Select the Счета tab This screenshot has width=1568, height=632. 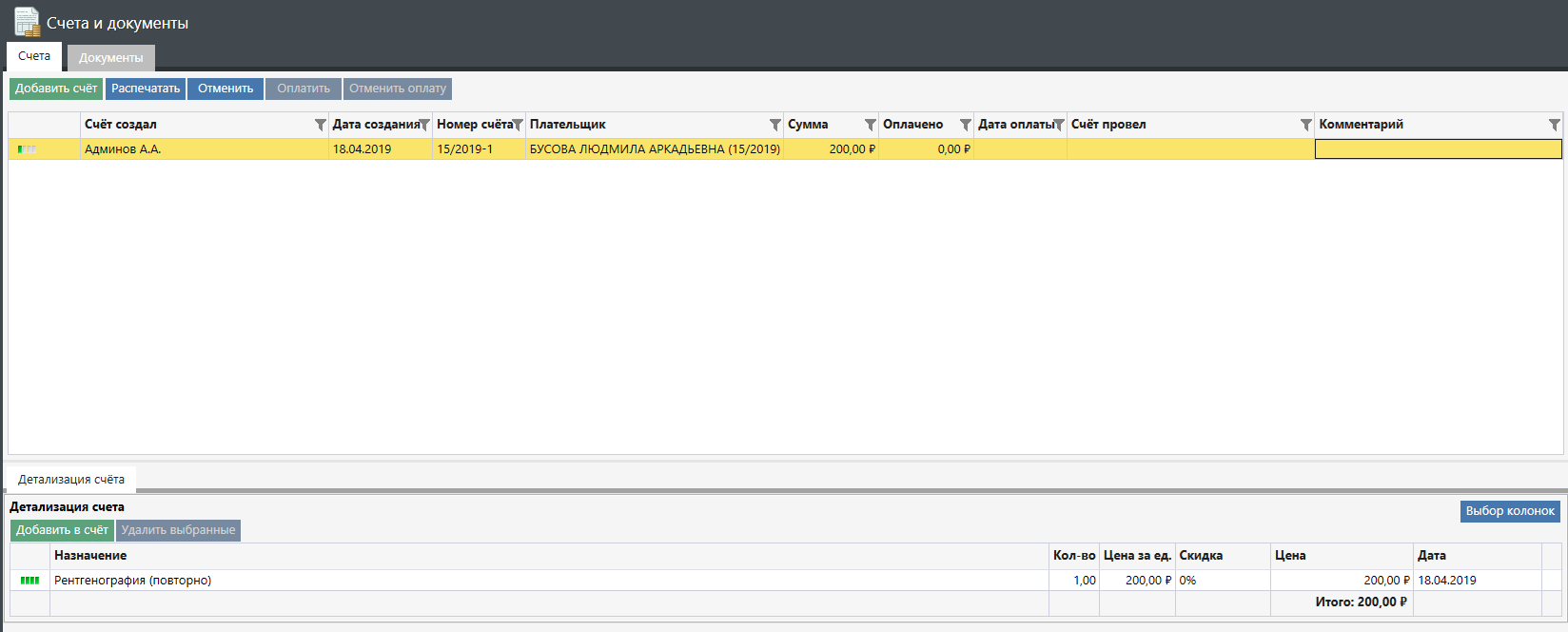34,56
